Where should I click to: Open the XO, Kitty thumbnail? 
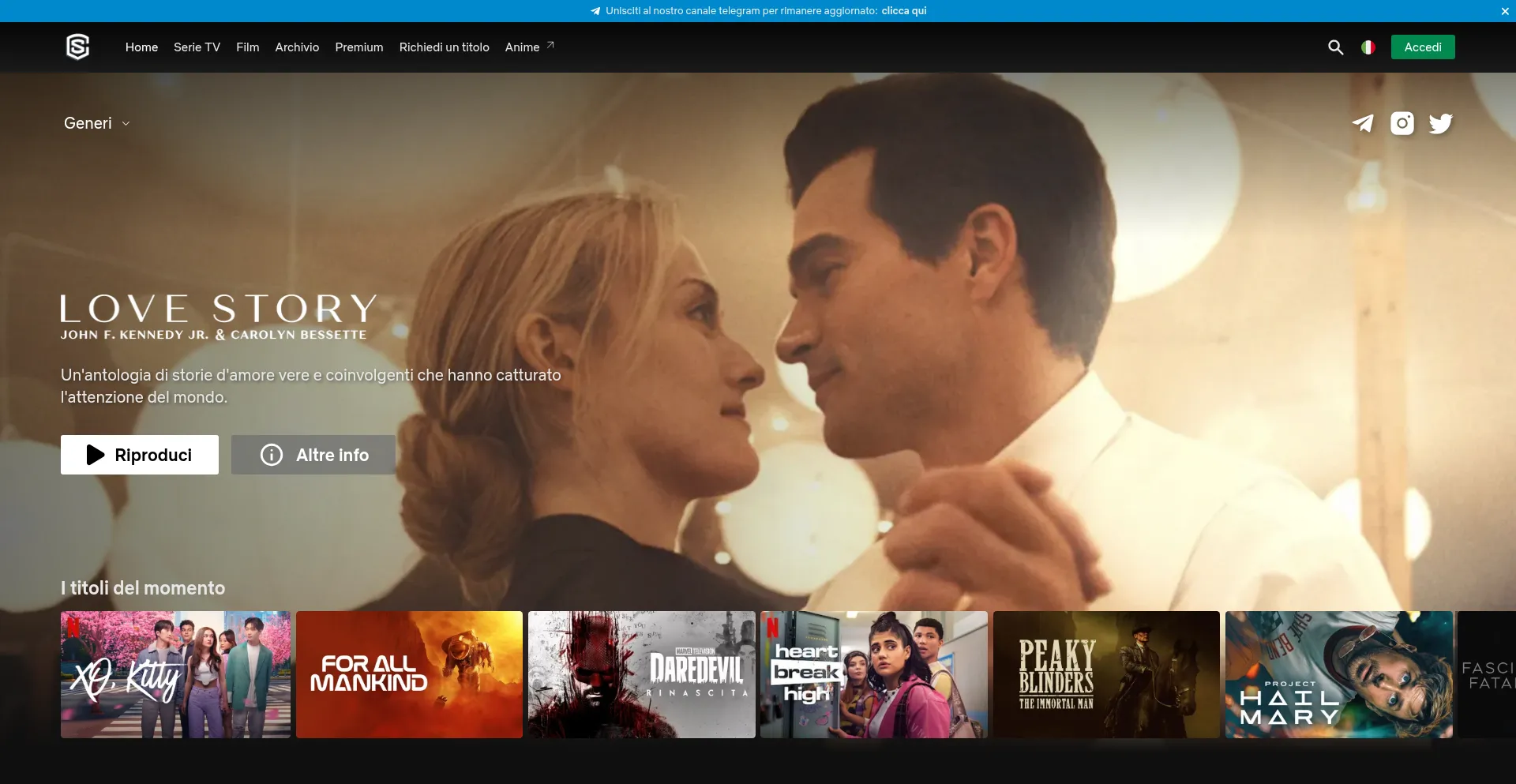pos(175,674)
